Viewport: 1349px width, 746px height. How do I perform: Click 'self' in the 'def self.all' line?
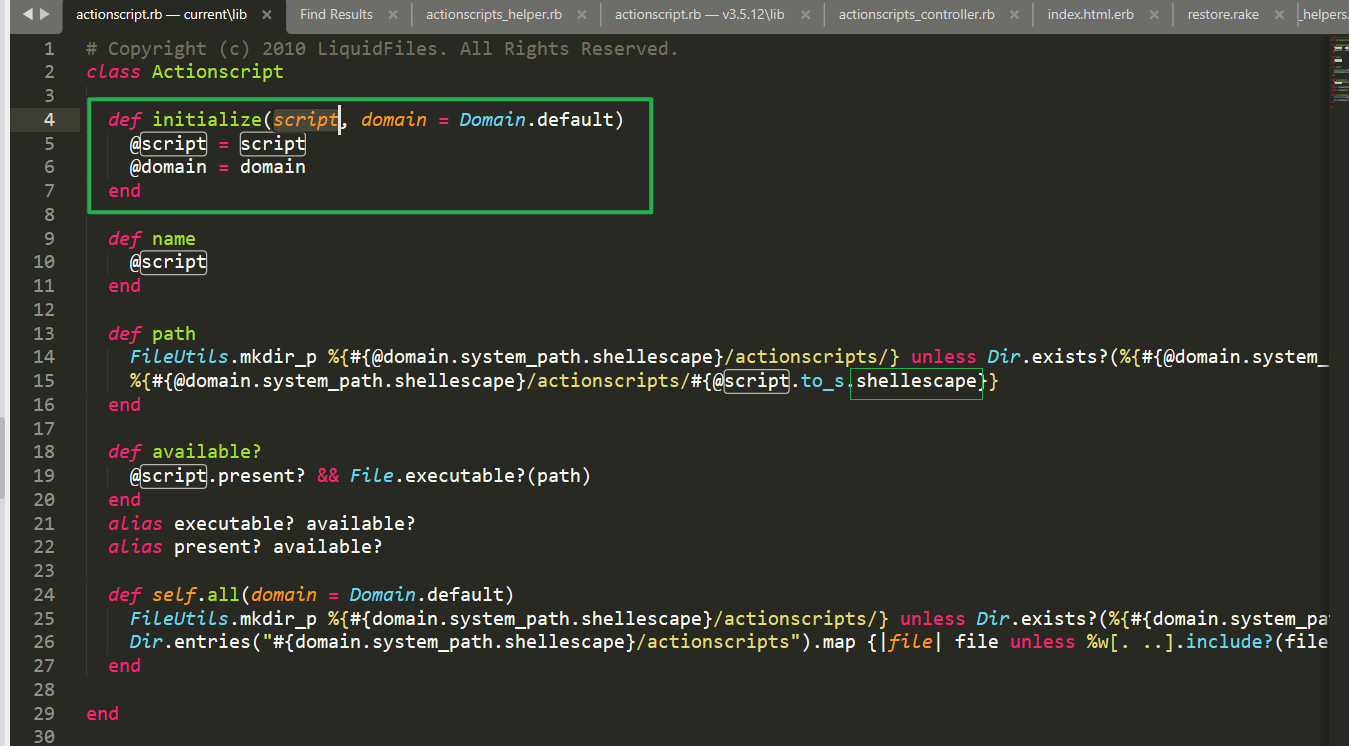click(173, 595)
